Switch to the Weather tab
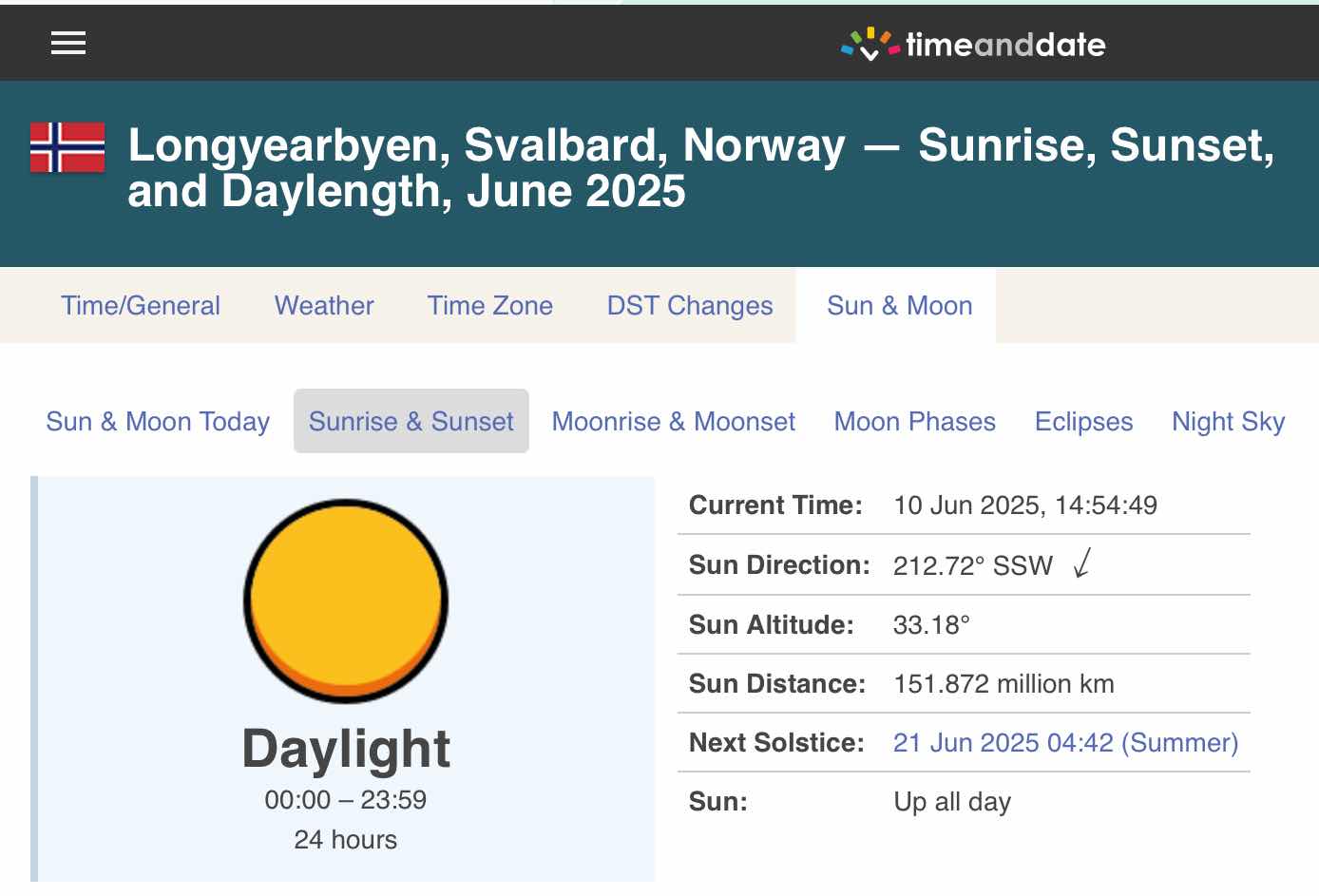Viewport: 1319px width, 896px height. click(x=324, y=306)
